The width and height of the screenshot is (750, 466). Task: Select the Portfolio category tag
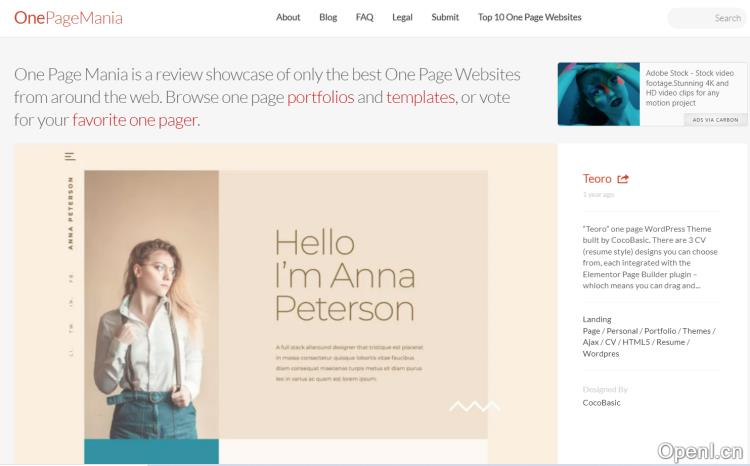pyautogui.click(x=659, y=331)
